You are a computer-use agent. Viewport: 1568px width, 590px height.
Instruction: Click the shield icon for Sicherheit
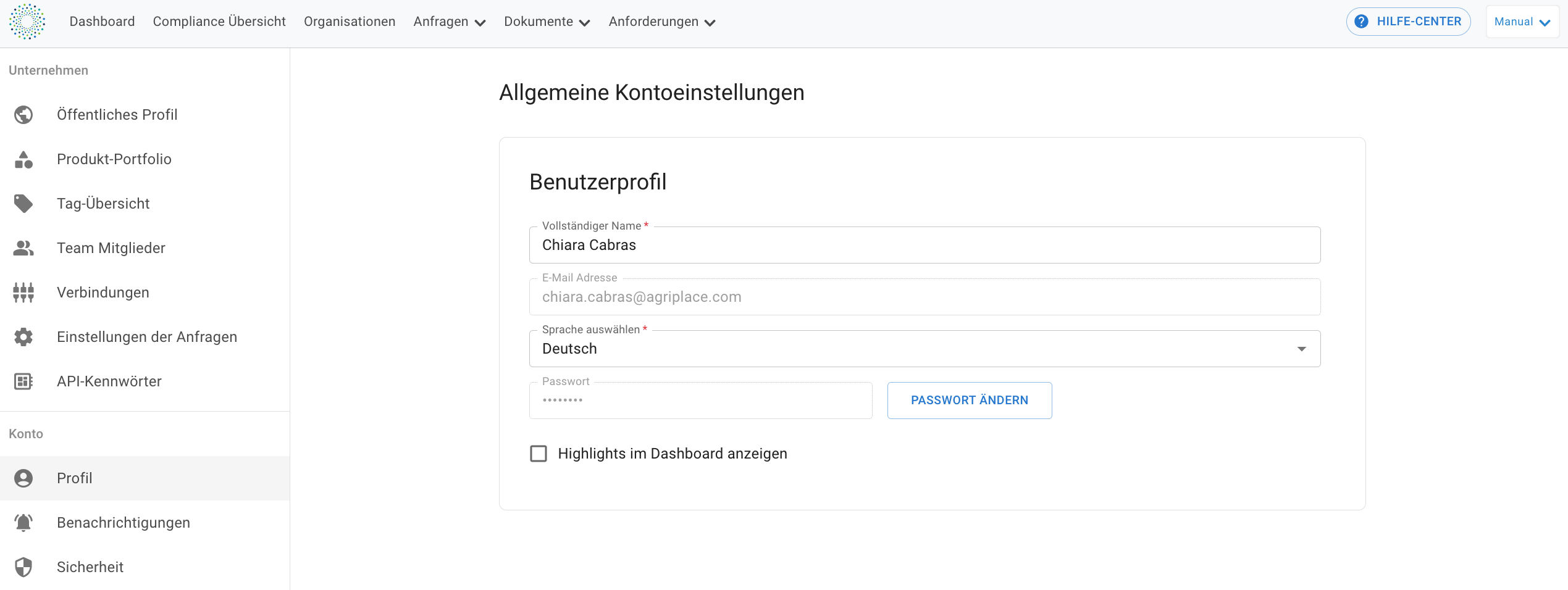(23, 567)
